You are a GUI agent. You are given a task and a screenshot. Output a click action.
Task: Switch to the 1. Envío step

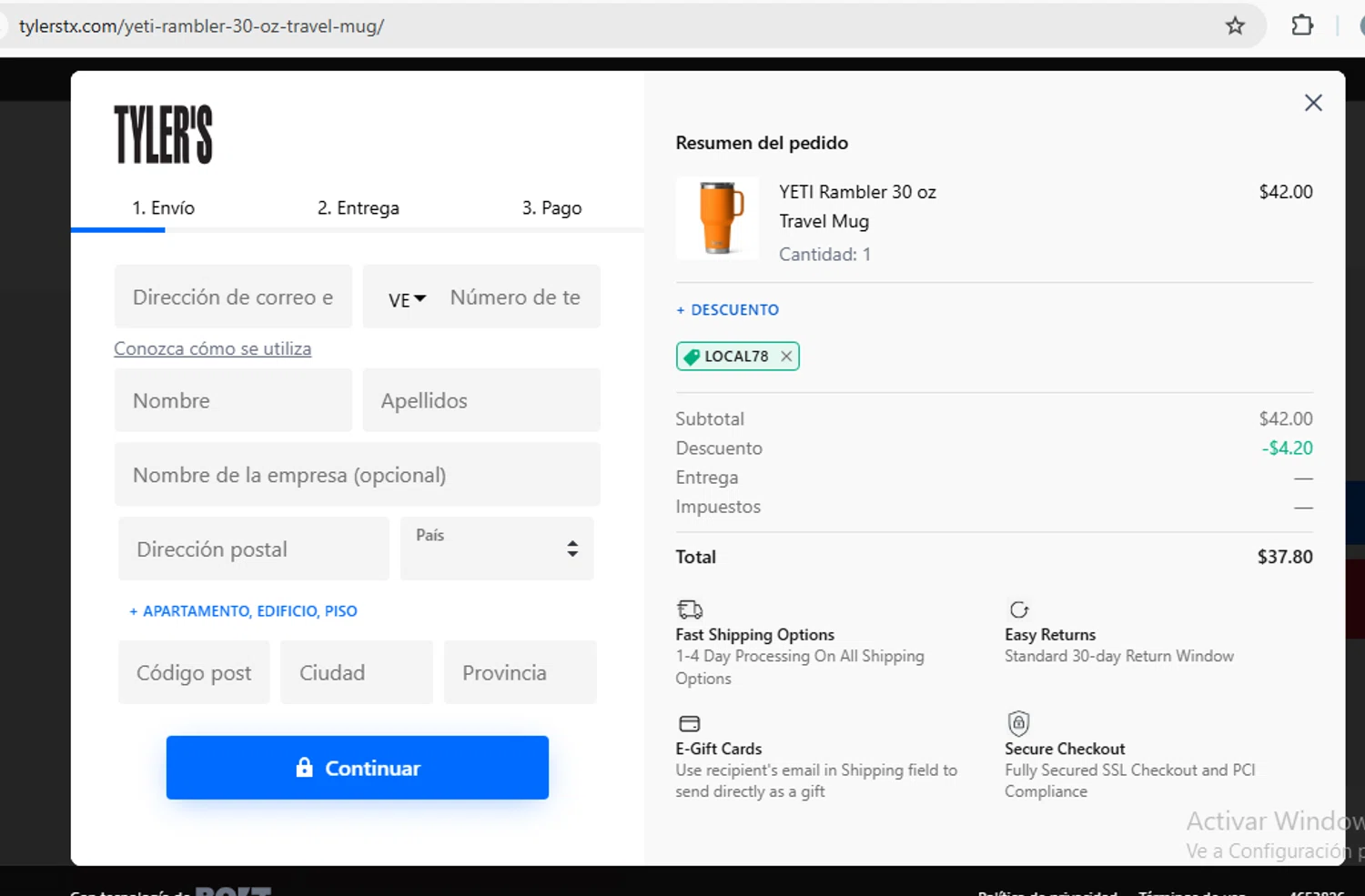coord(163,208)
